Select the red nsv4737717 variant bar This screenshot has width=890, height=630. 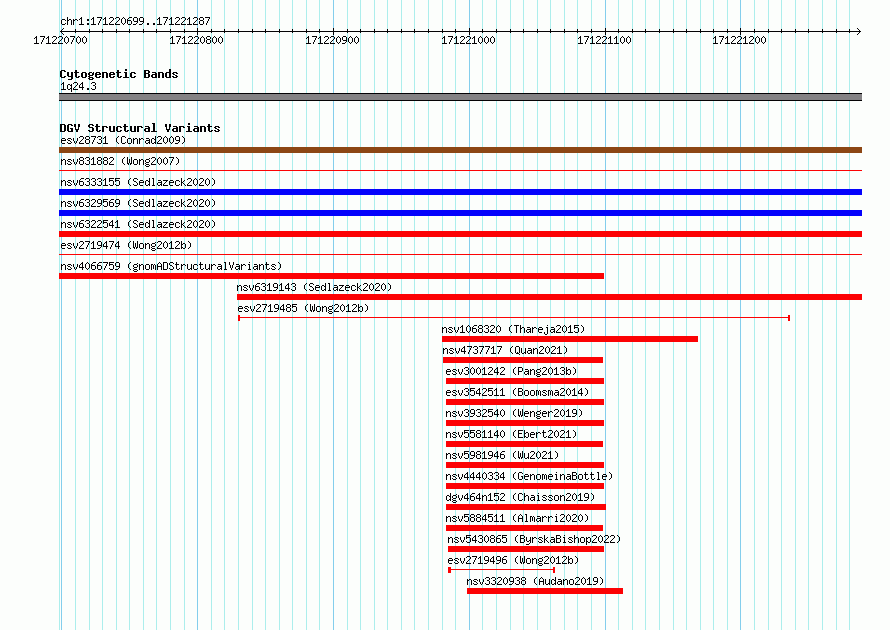tap(523, 360)
